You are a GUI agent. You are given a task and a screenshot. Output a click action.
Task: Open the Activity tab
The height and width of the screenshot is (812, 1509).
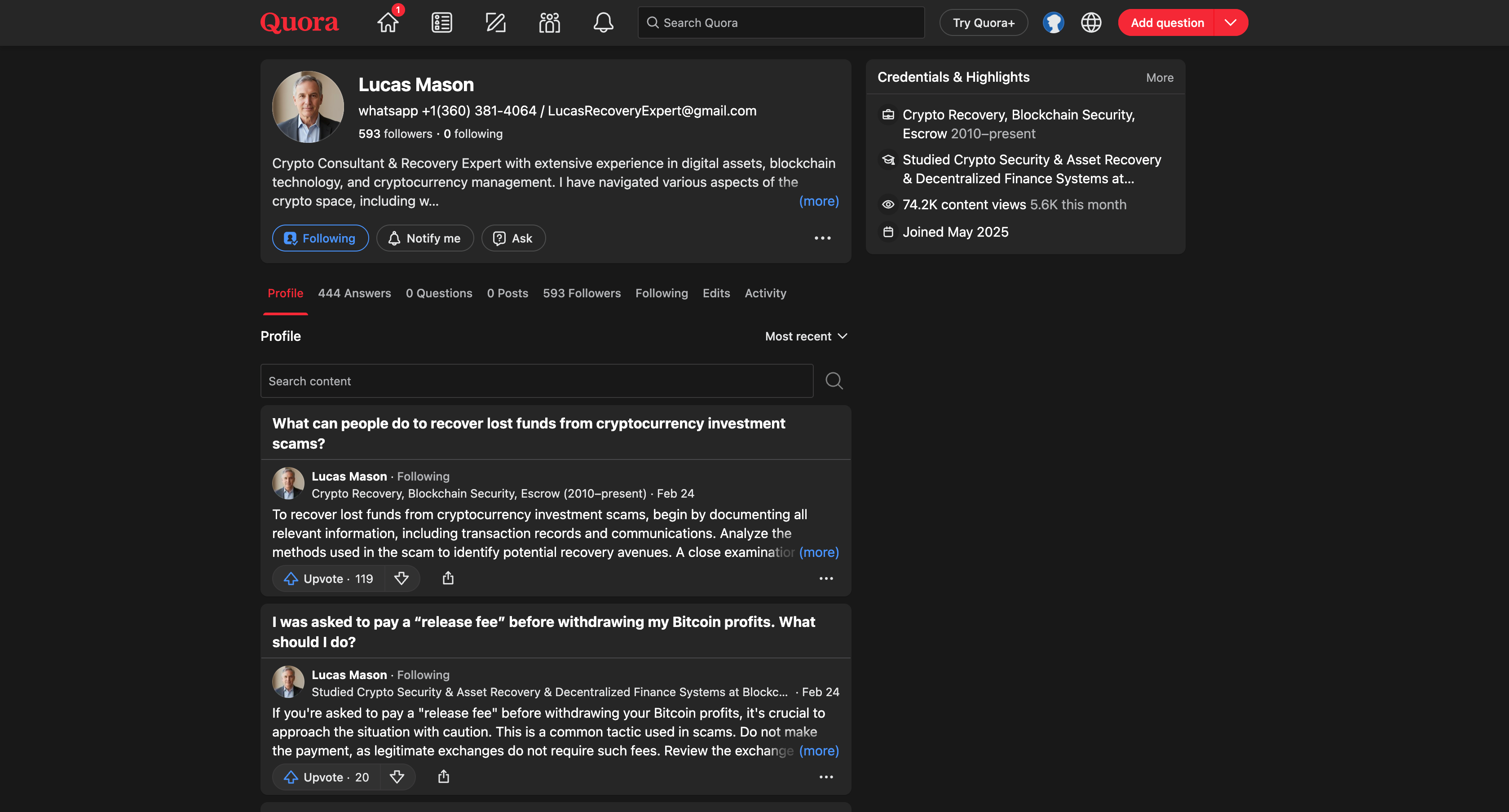[x=765, y=294]
